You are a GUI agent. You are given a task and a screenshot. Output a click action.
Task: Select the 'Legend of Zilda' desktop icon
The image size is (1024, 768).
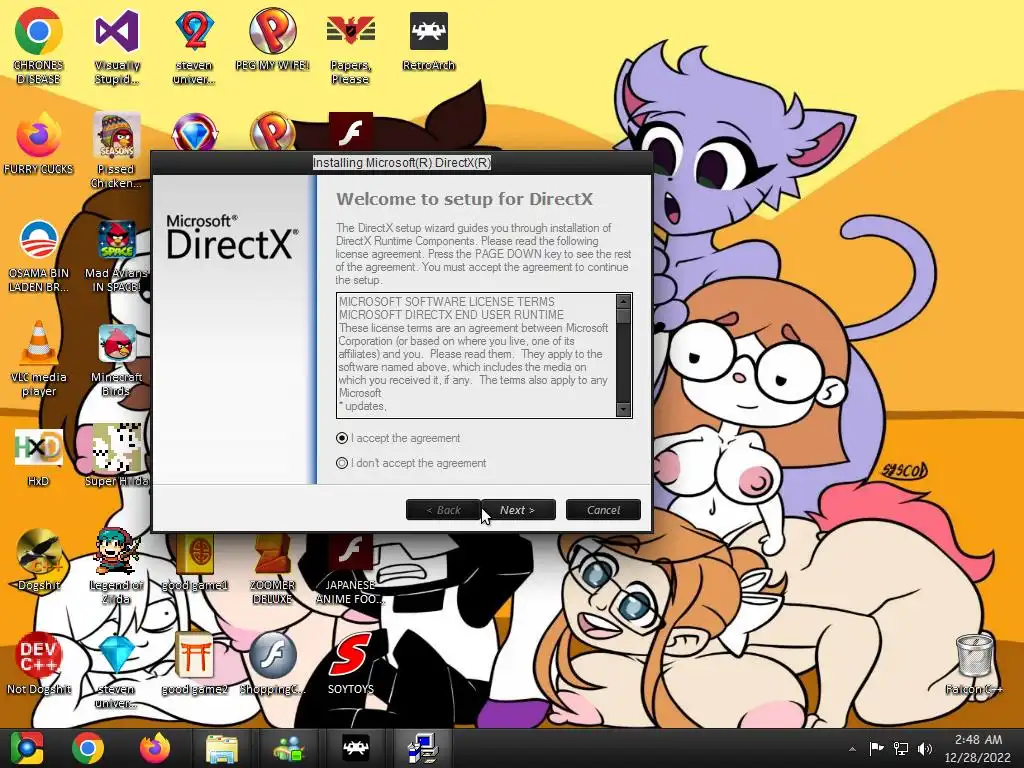coord(117,566)
